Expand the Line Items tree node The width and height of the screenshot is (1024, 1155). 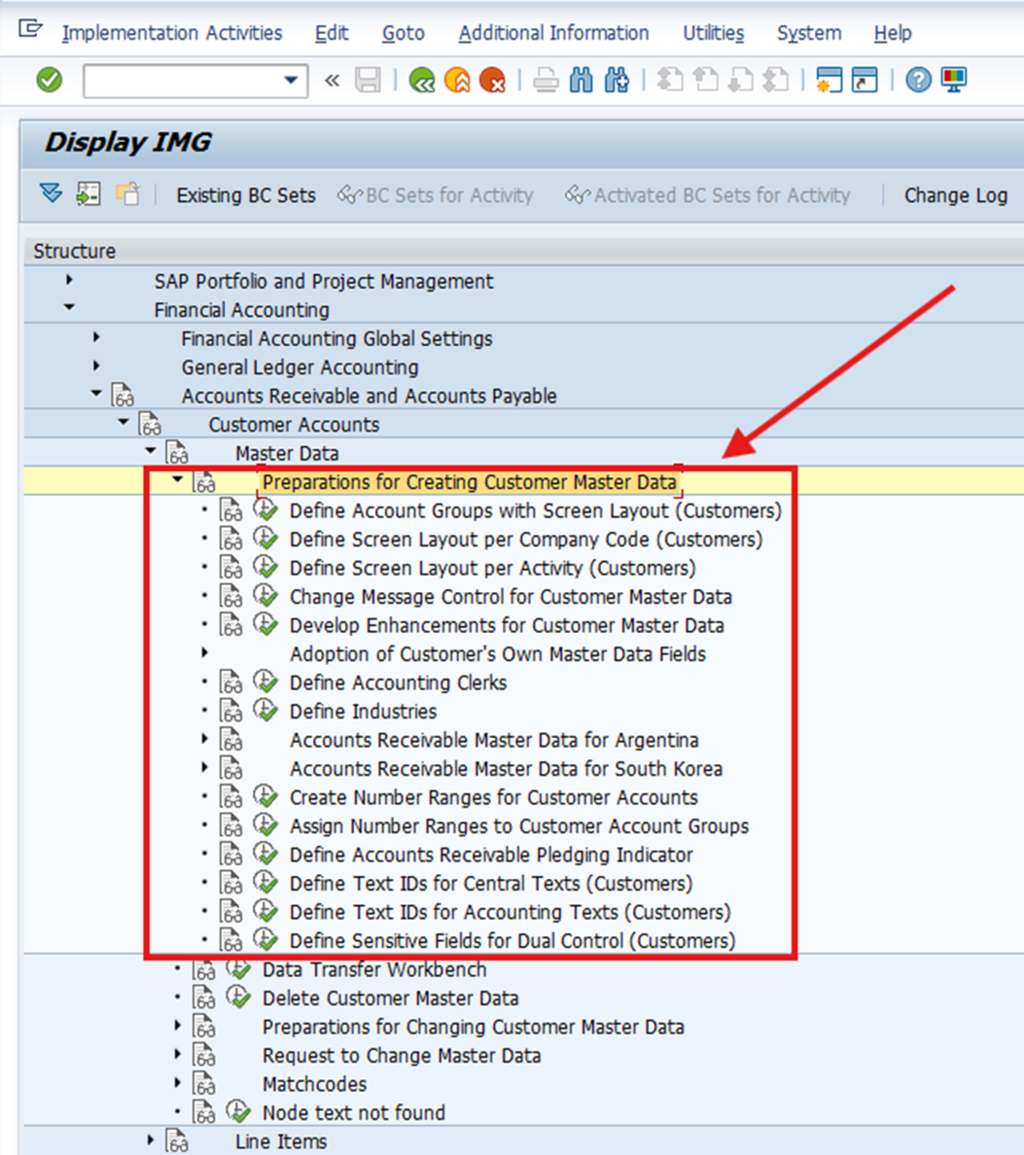point(151,1140)
